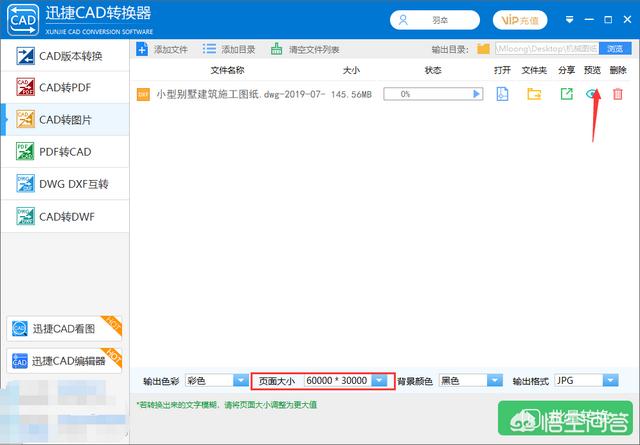Open the 背景颜色 background color dropdown
The image size is (640, 445).
tap(494, 381)
